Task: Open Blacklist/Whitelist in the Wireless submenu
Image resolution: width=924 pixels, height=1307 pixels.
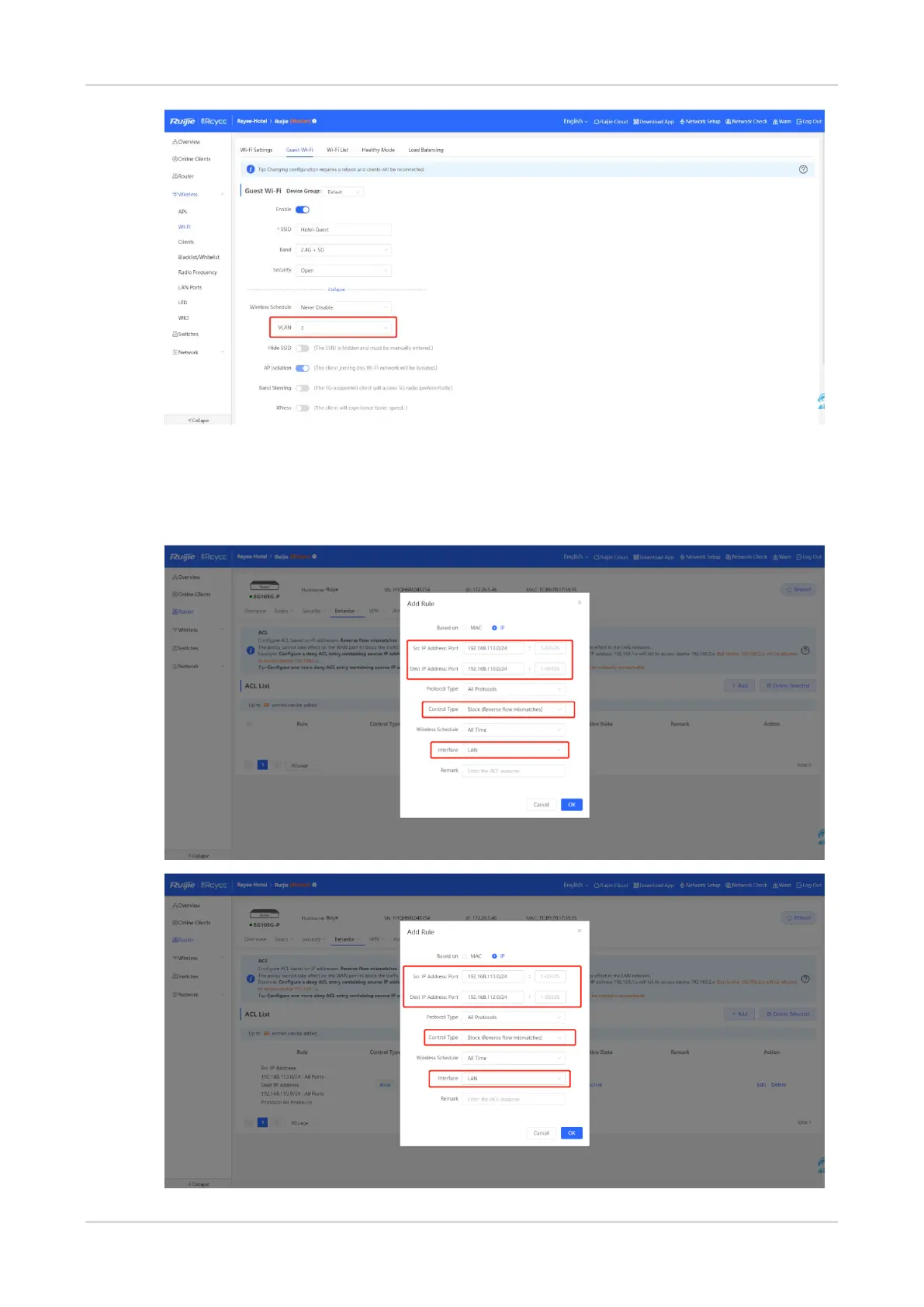Action: pos(199,258)
